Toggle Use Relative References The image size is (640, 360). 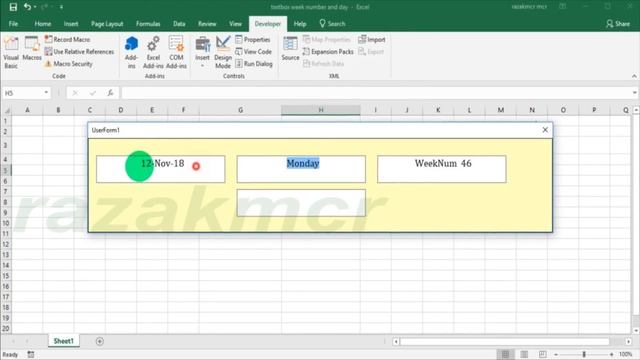[79, 51]
